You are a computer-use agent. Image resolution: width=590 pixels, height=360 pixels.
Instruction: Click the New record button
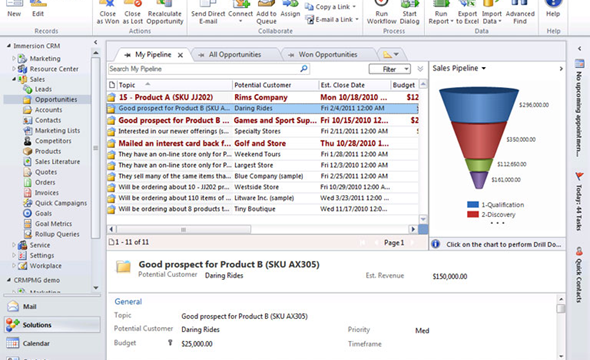14,9
